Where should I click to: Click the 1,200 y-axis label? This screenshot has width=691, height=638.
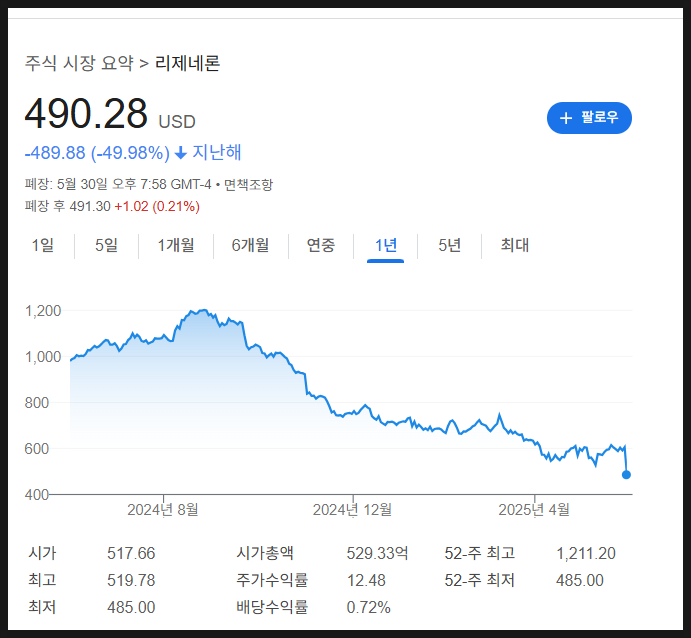tap(43, 311)
